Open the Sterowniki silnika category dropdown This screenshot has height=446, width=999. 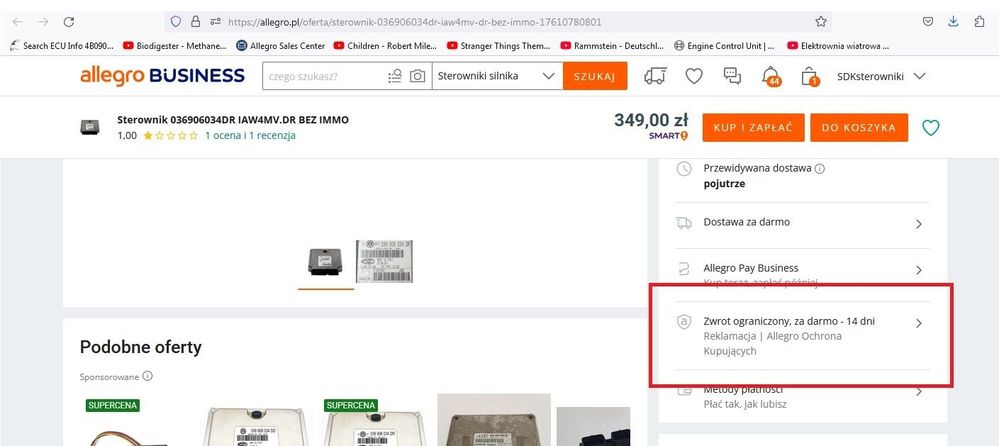[x=497, y=76]
